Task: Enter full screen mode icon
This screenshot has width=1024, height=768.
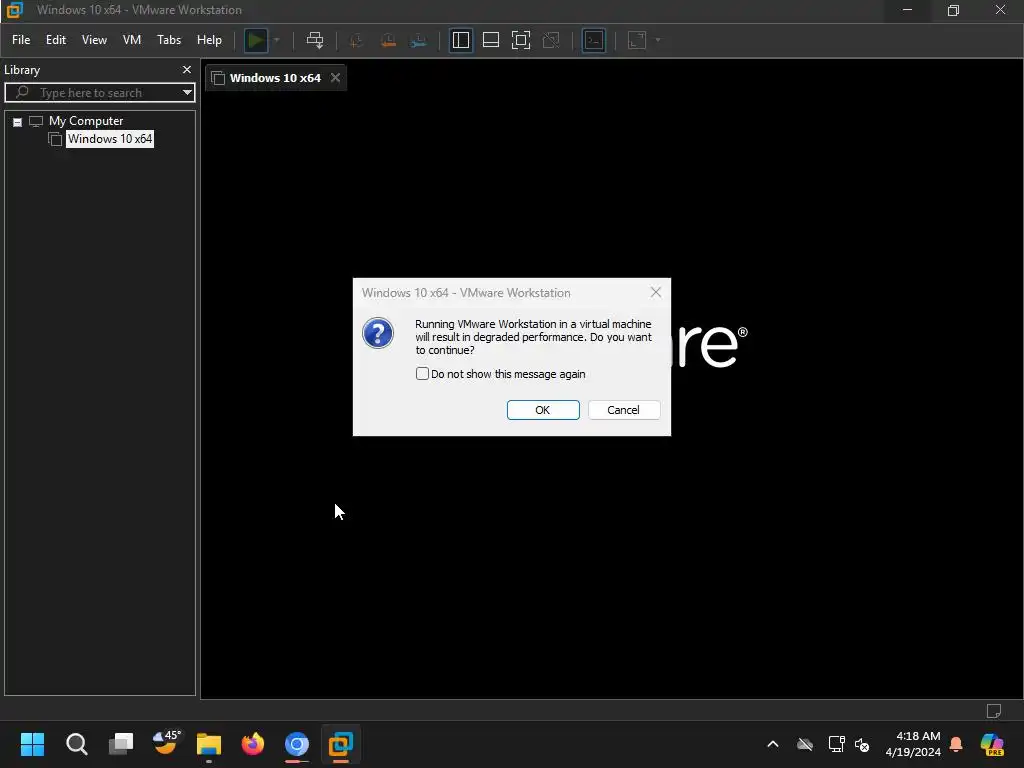Action: 520,40
